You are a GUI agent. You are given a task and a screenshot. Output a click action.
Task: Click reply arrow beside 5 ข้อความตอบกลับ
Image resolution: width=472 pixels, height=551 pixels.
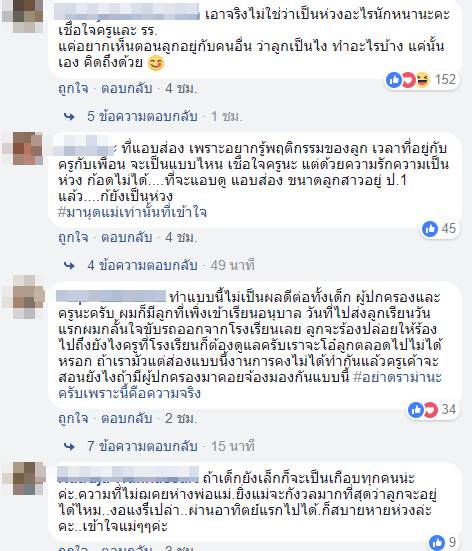tap(70, 117)
